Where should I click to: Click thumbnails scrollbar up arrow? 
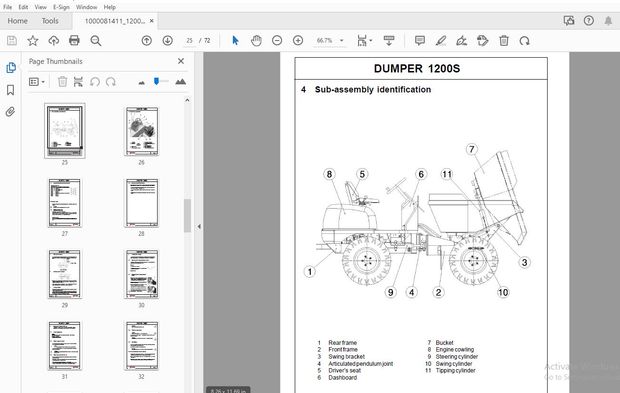187,100
